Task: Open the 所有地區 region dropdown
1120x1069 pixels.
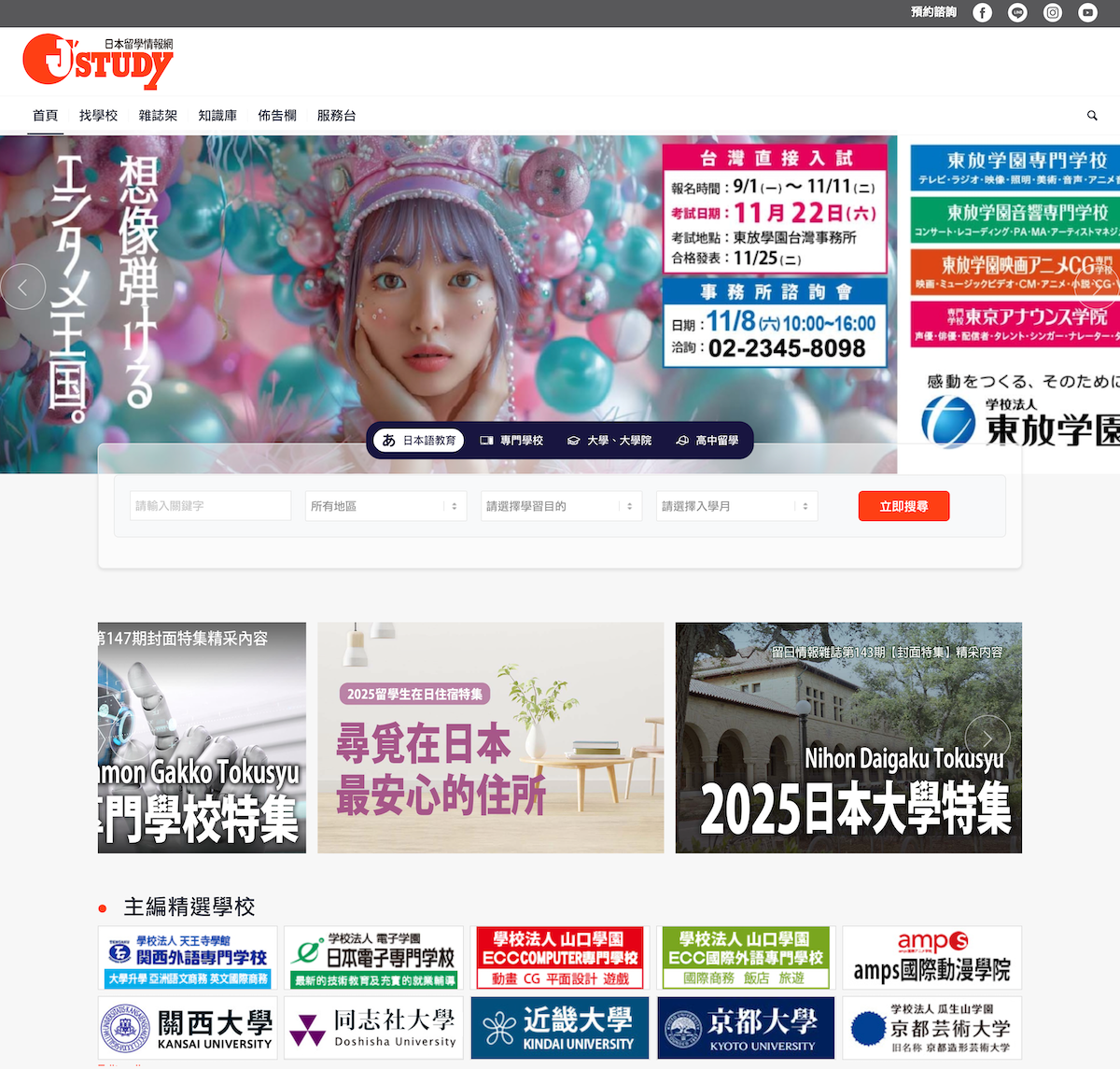Action: tap(385, 505)
